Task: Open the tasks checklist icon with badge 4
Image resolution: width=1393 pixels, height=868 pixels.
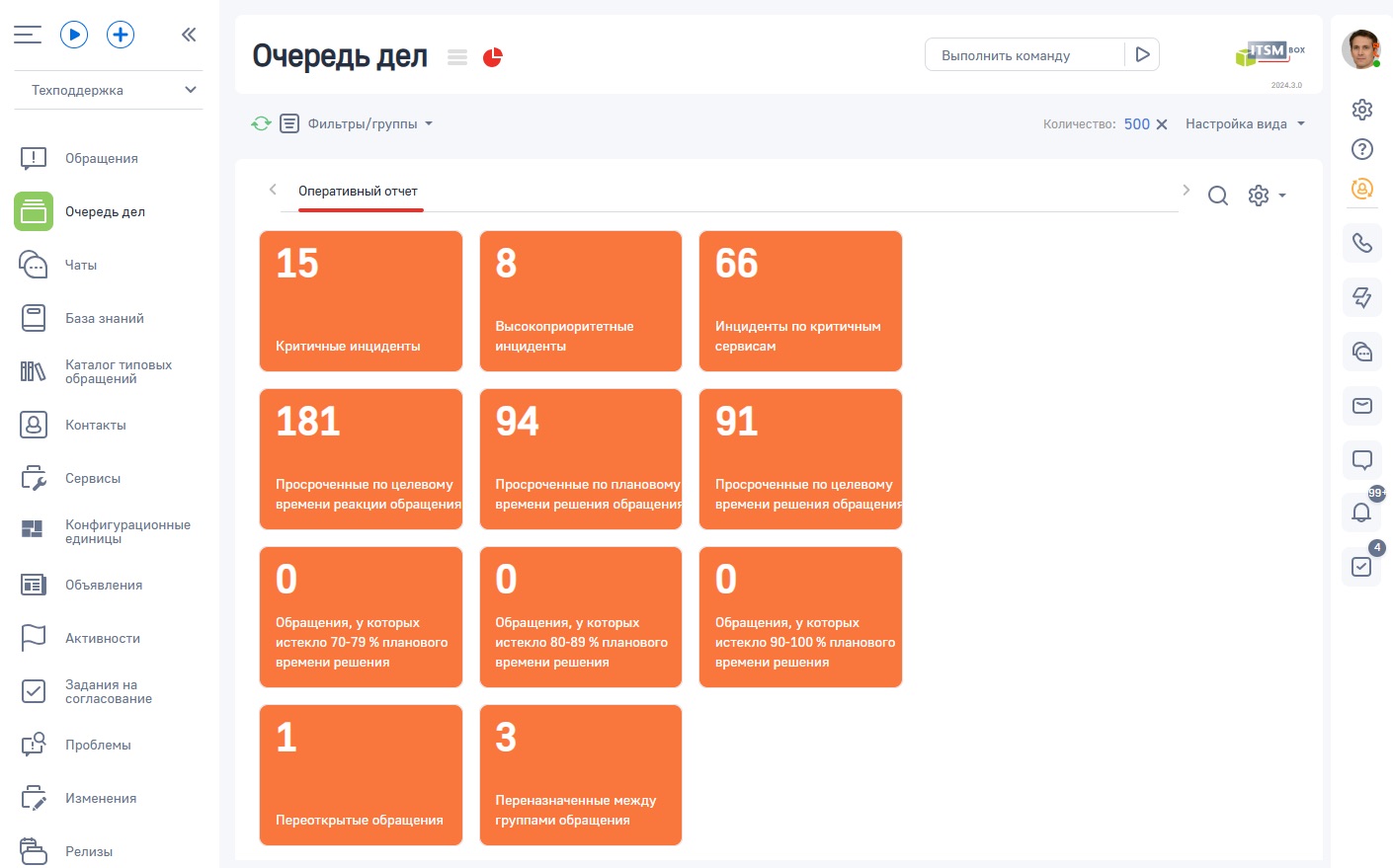Action: pyautogui.click(x=1361, y=567)
